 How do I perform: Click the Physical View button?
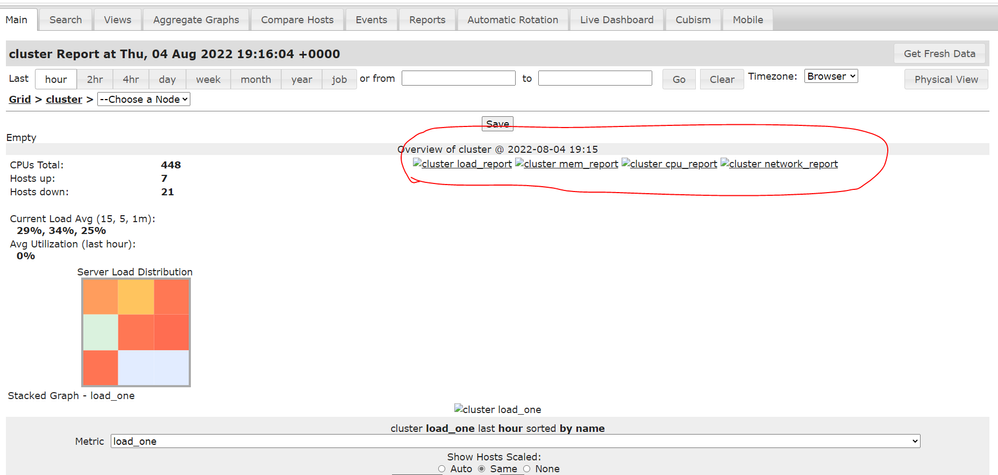946,79
